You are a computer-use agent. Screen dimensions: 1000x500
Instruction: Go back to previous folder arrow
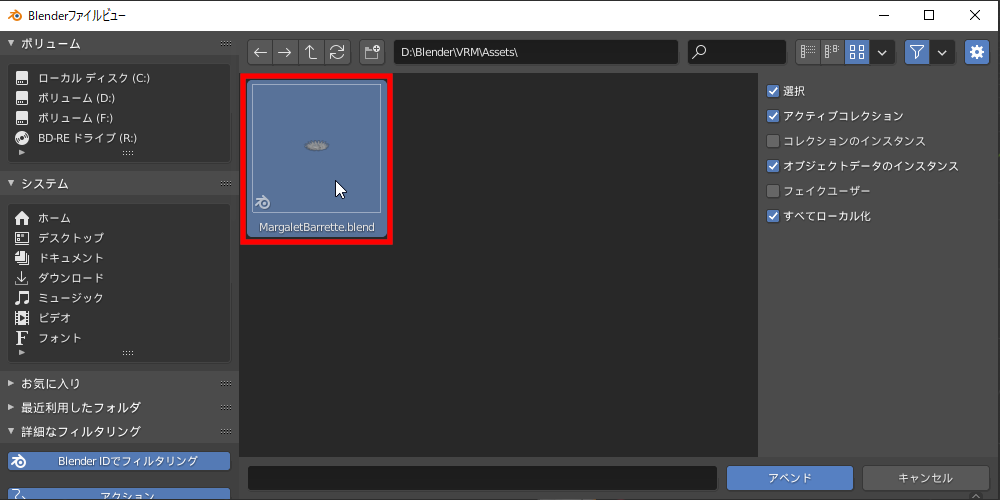(x=260, y=52)
